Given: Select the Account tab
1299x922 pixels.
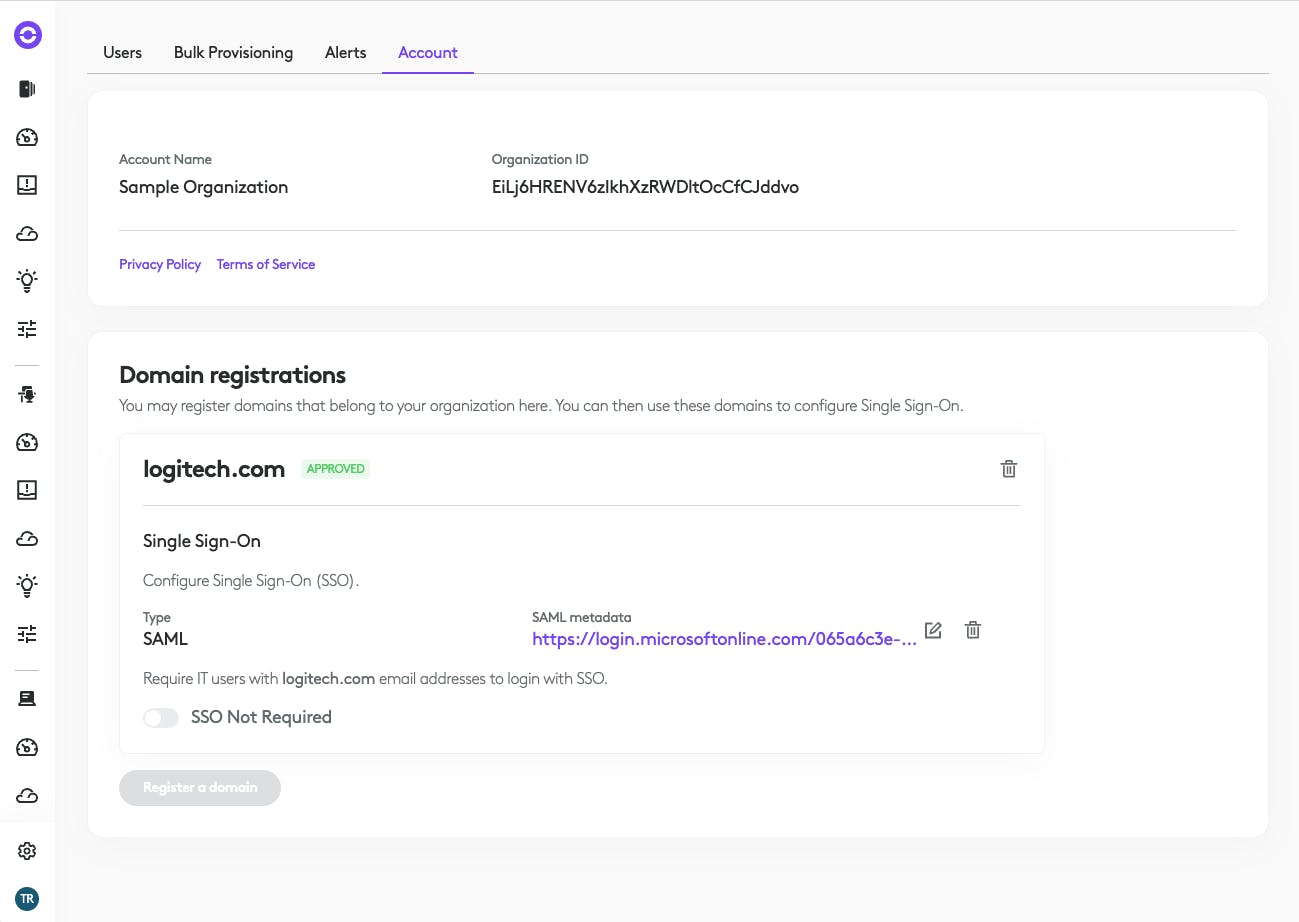Looking at the screenshot, I should pos(428,53).
